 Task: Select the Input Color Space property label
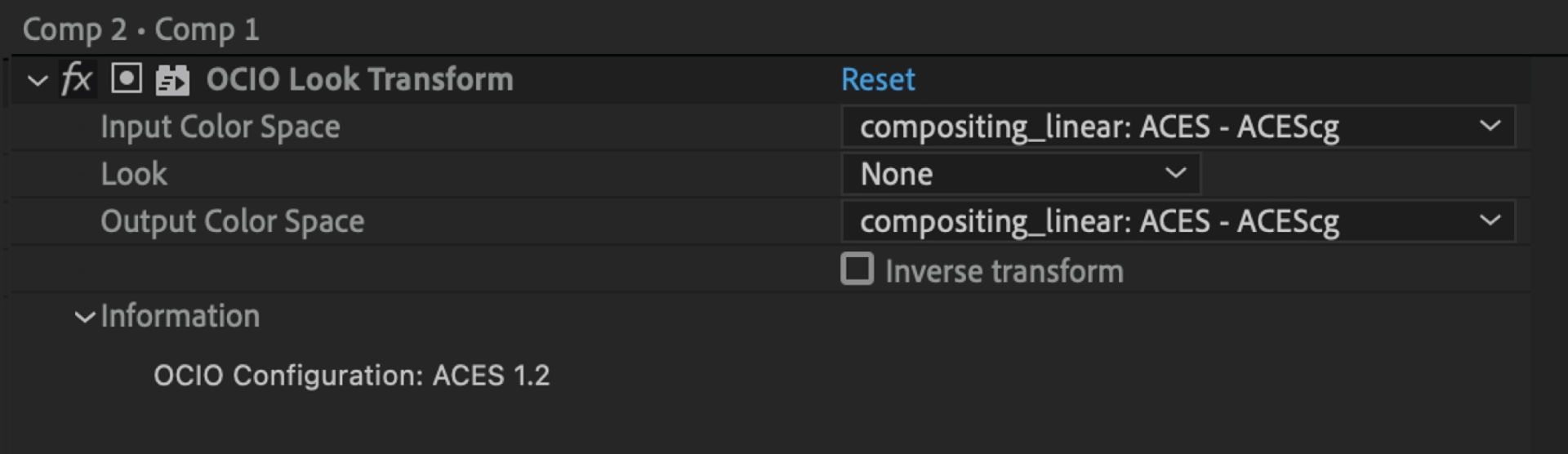[x=220, y=127]
